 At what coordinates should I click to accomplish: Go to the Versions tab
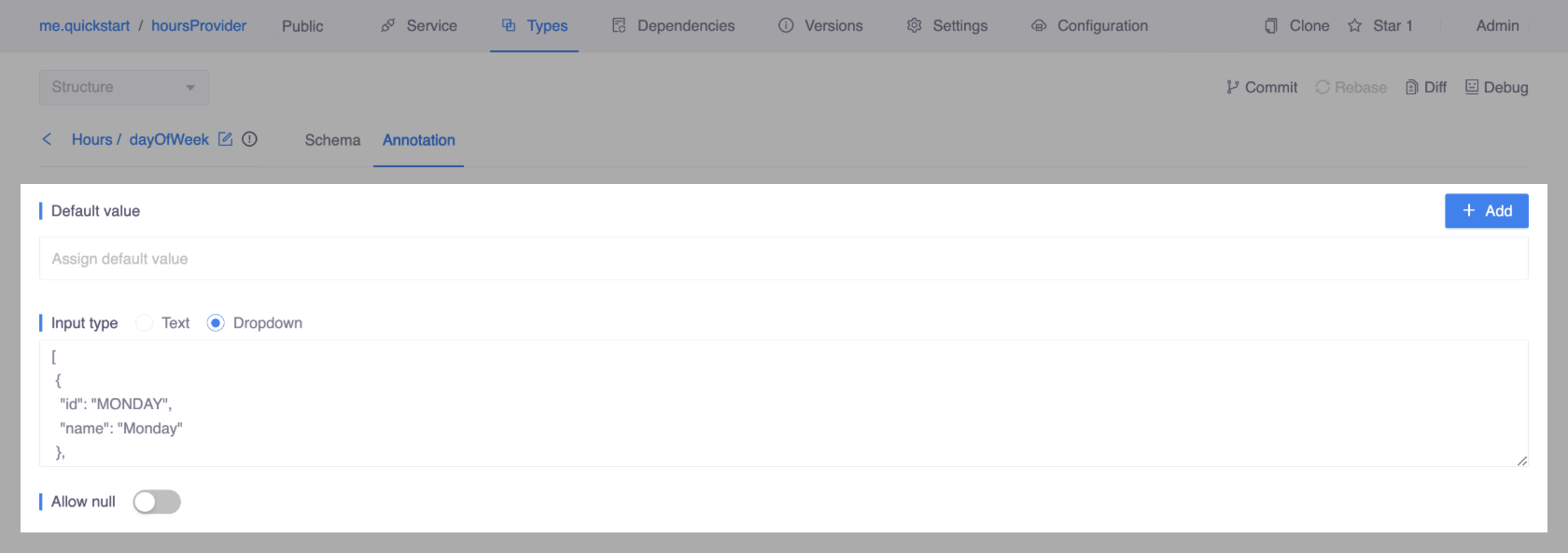point(820,26)
